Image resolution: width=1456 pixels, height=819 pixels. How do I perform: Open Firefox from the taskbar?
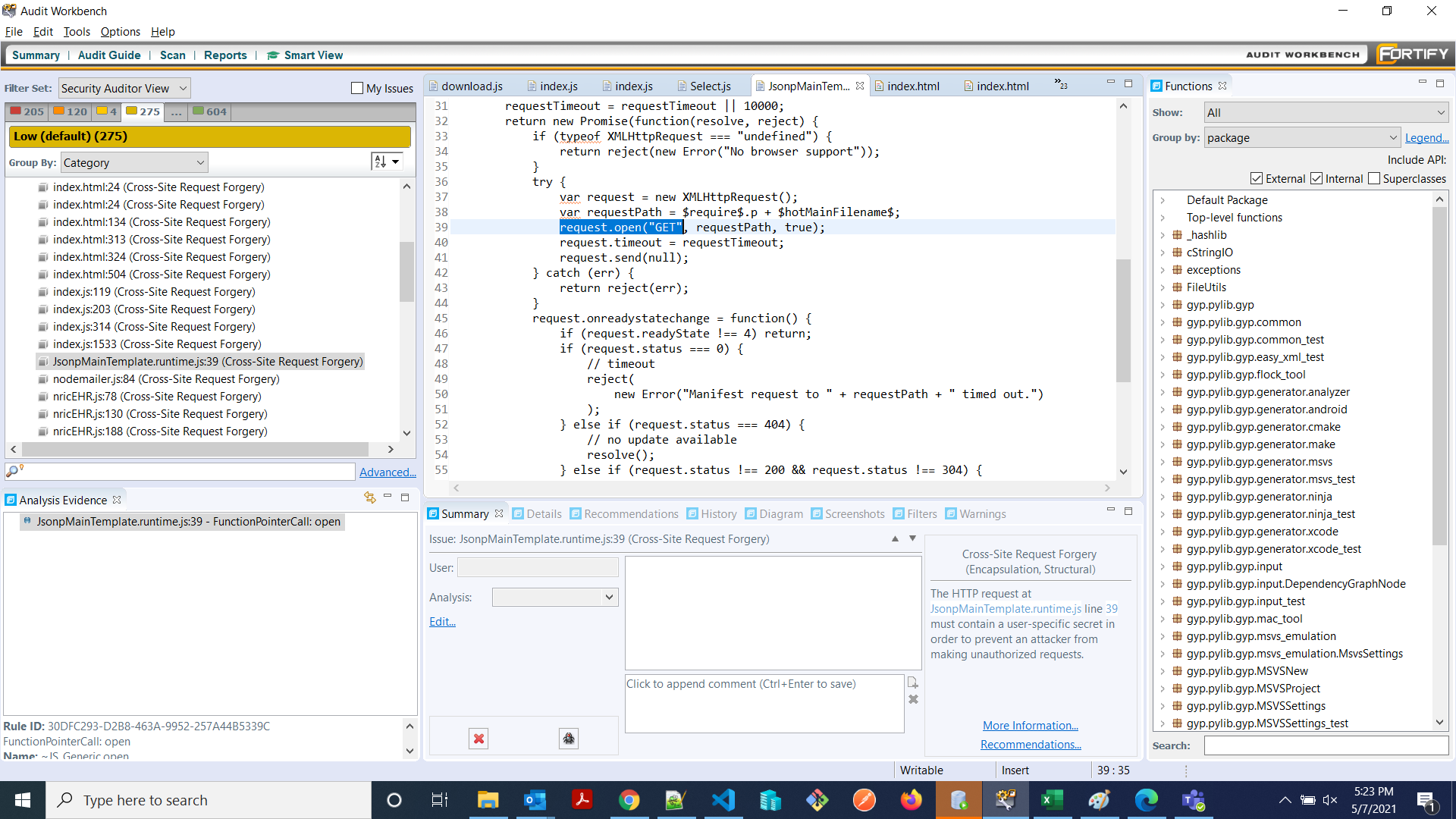pyautogui.click(x=912, y=800)
